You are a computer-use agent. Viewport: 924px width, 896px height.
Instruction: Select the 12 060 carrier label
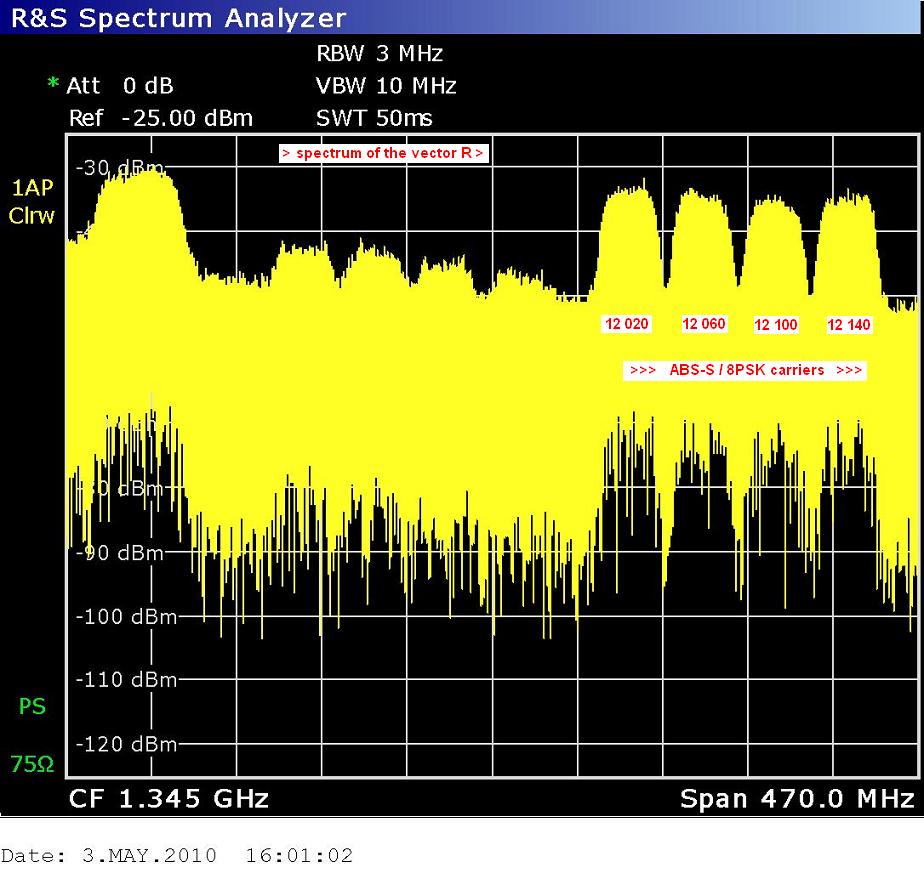coord(704,324)
